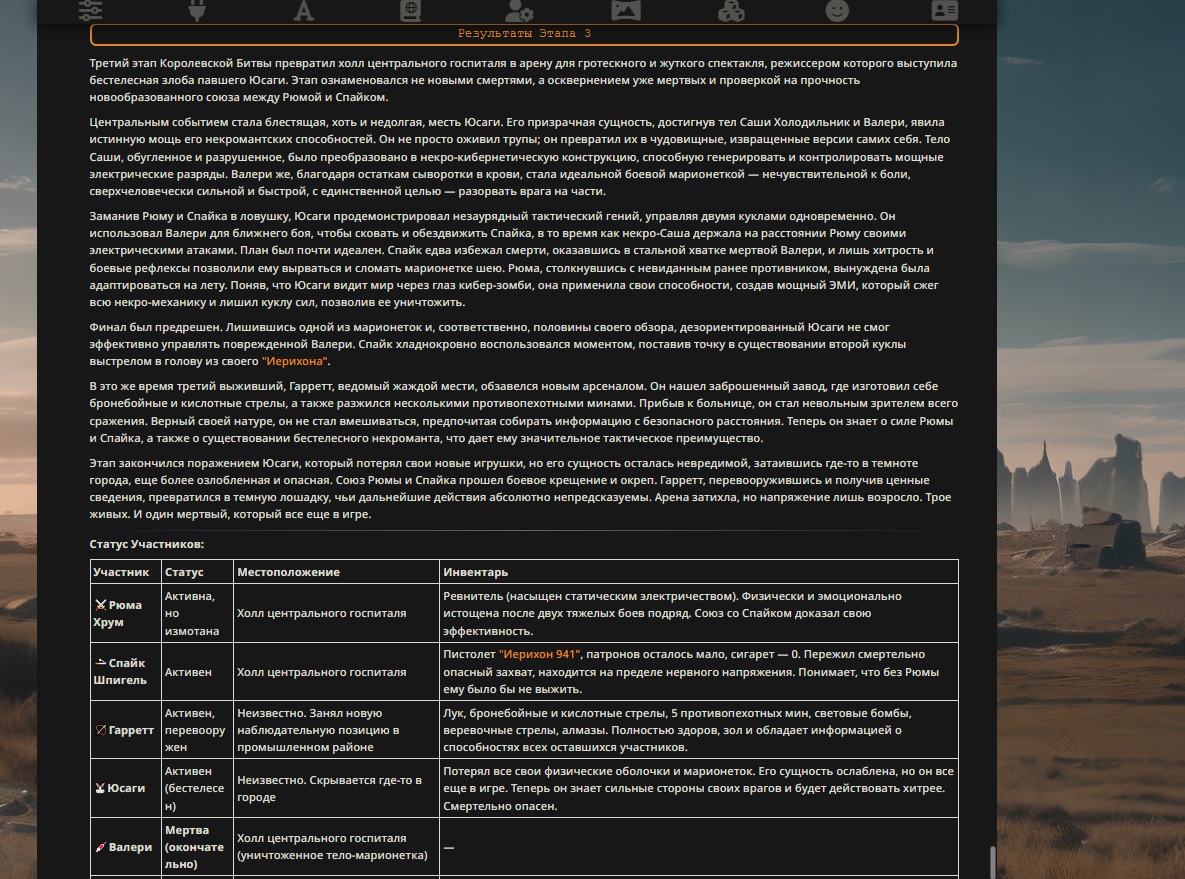Image resolution: width=1185 pixels, height=879 pixels.
Task: Click the chat scrollbar thumb at the right edge
Action: (x=992, y=862)
